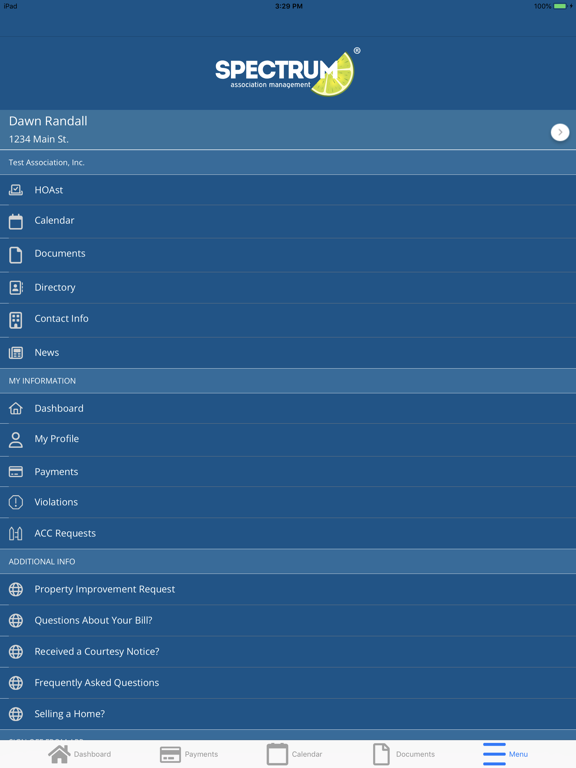Click the Directory contact-book icon

click(x=16, y=288)
